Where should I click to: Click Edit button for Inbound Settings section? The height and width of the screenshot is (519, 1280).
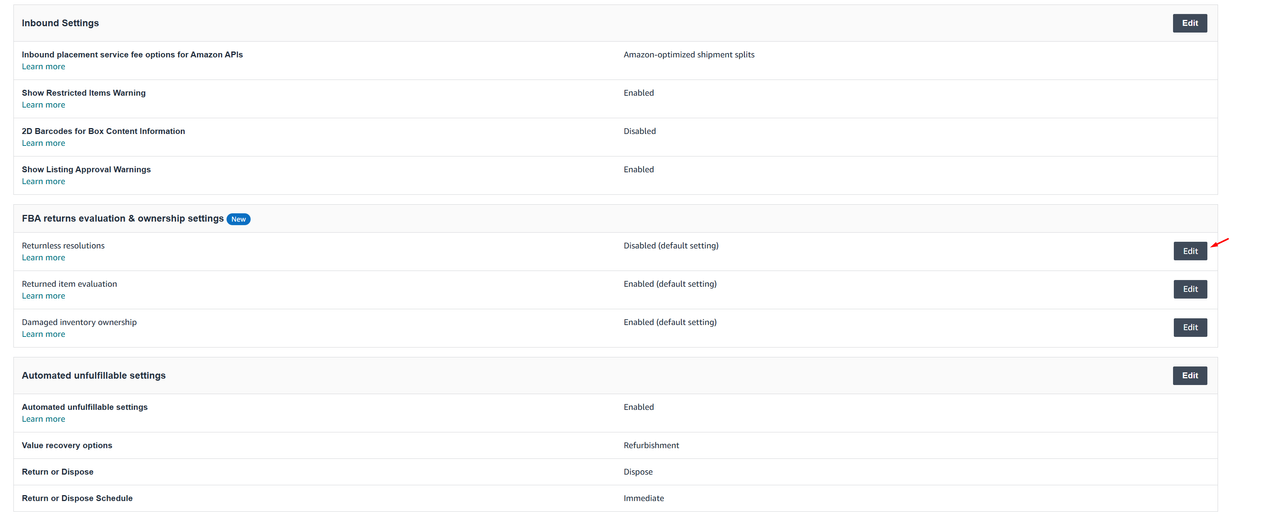click(1189, 23)
